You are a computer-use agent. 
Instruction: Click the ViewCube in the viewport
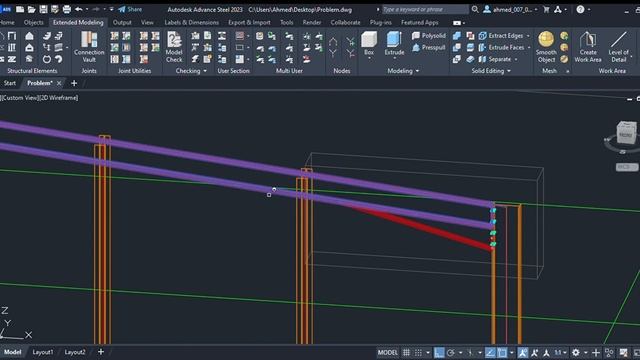[x=625, y=133]
